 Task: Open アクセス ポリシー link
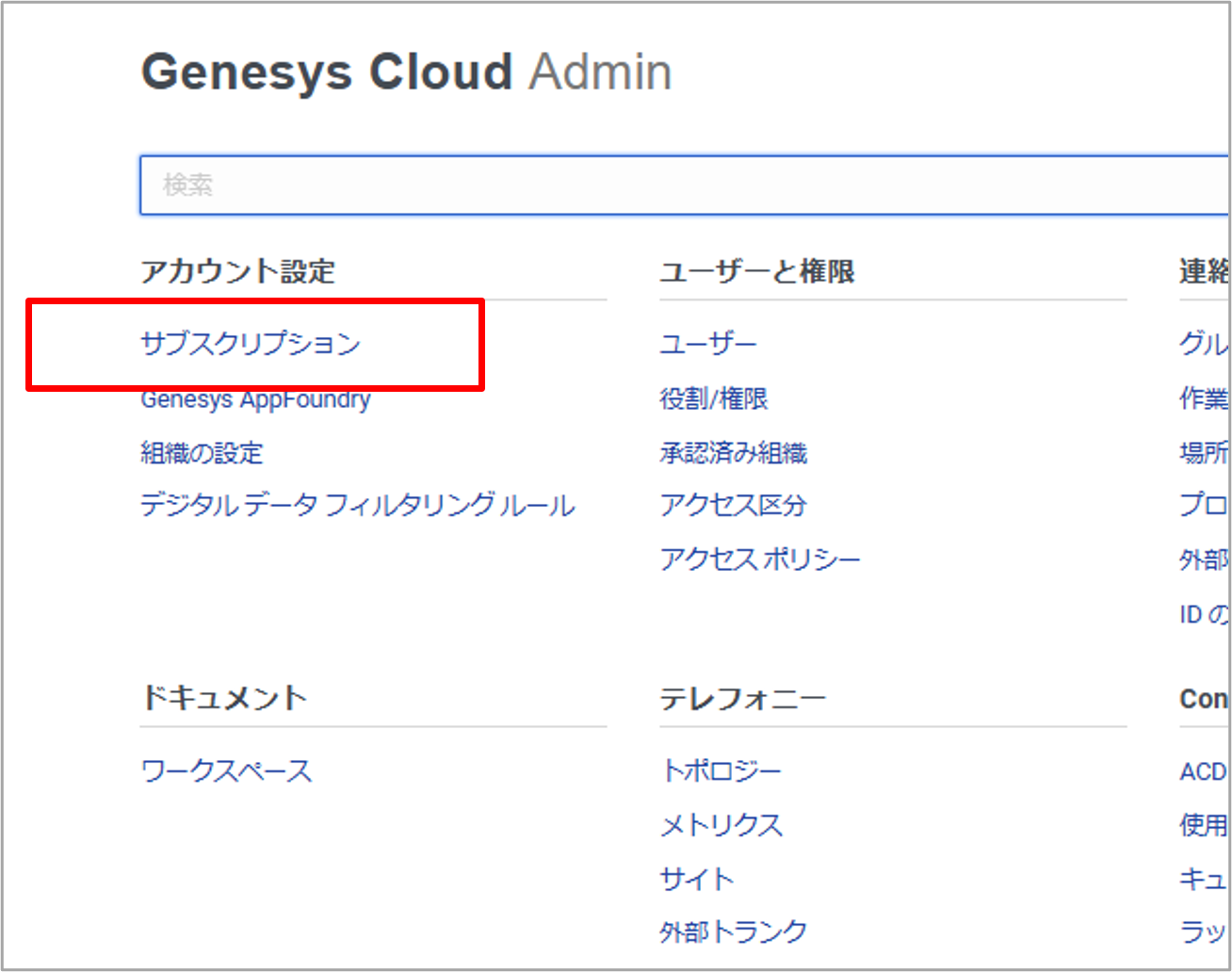[x=760, y=559]
